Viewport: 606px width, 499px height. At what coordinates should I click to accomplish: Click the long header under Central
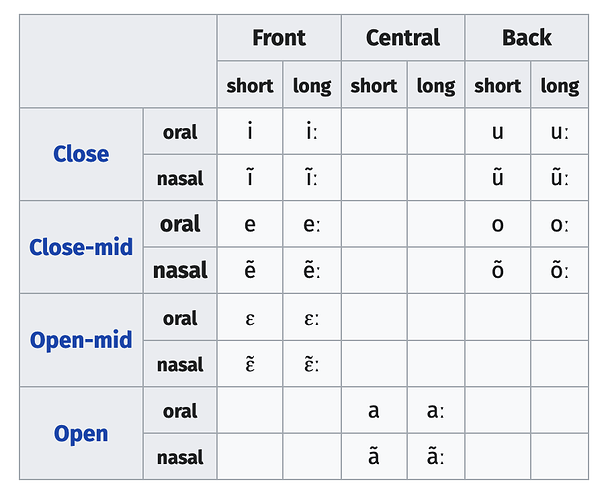point(436,85)
